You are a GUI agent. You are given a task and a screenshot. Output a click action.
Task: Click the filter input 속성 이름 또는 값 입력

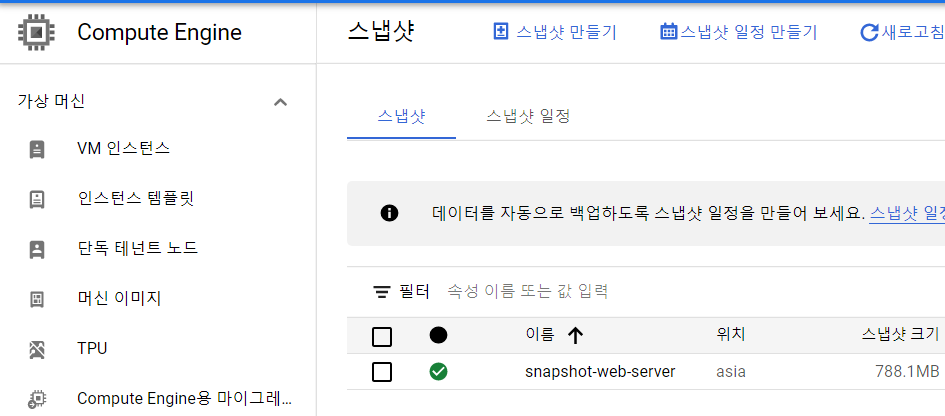[x=527, y=292]
